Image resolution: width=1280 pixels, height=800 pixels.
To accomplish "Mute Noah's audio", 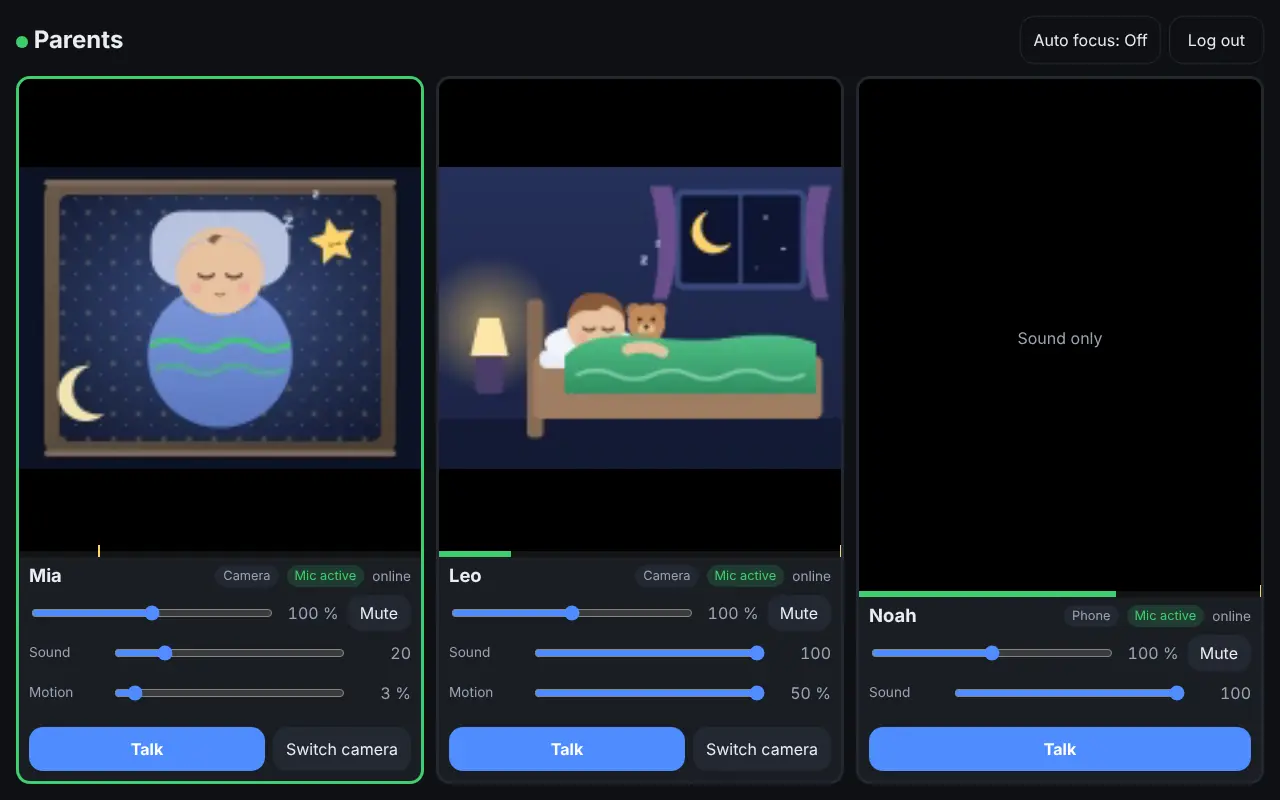I will [x=1219, y=653].
